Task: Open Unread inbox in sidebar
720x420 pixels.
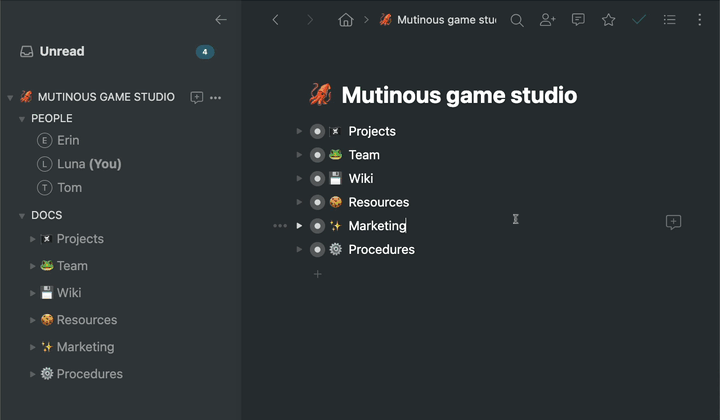Action: [62, 52]
